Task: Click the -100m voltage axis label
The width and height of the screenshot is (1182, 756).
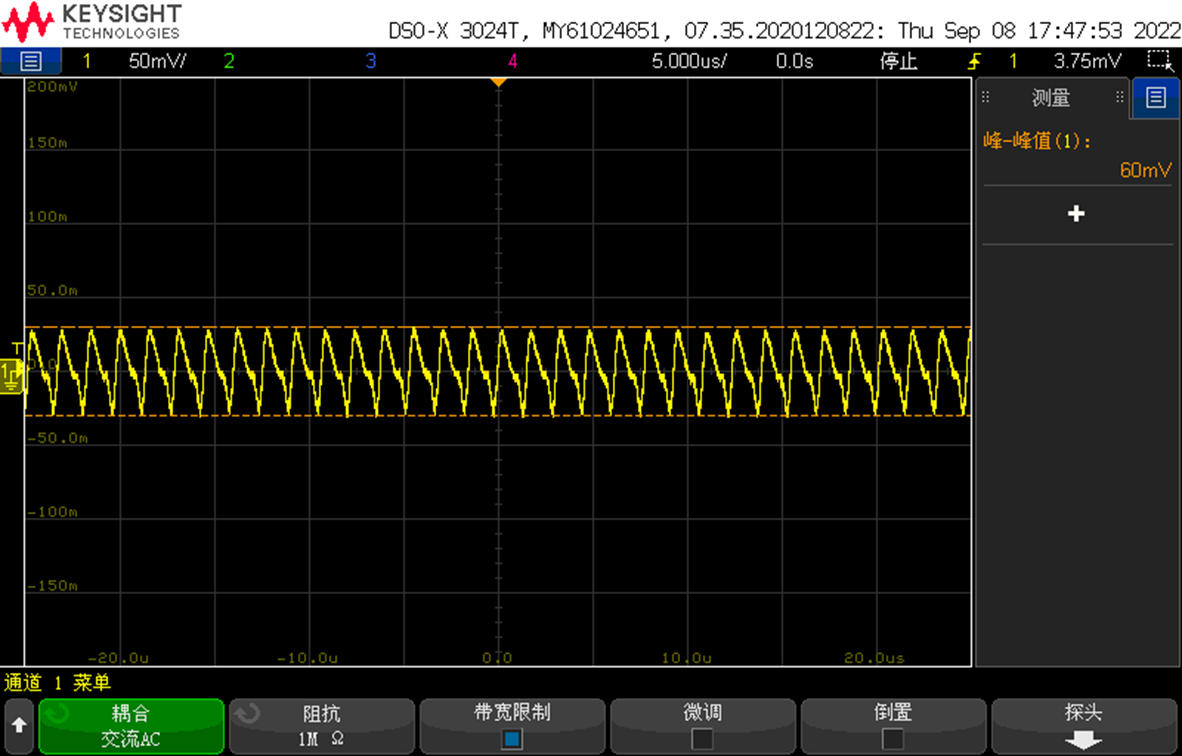Action: (x=52, y=513)
